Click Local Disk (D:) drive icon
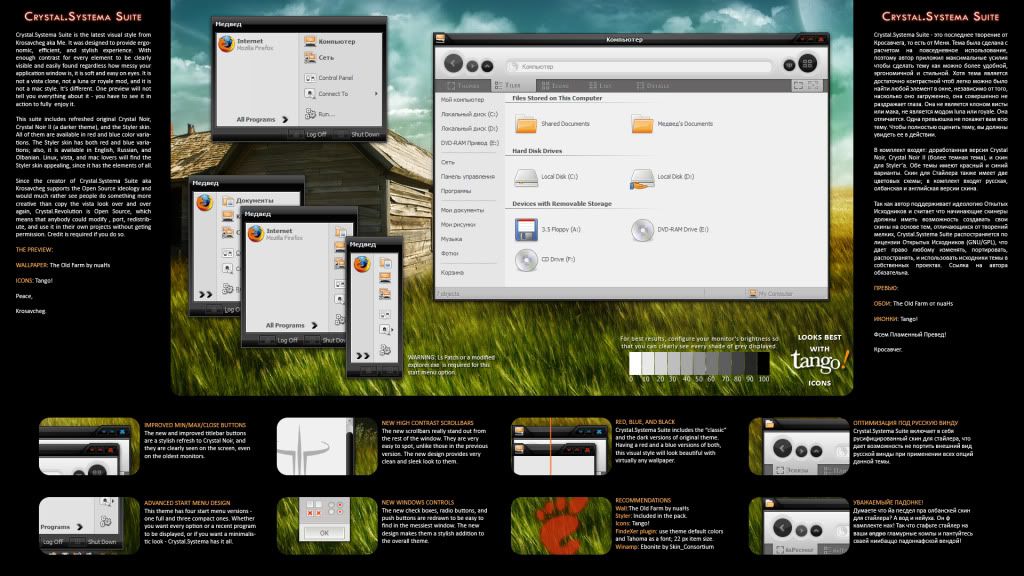 [x=643, y=178]
